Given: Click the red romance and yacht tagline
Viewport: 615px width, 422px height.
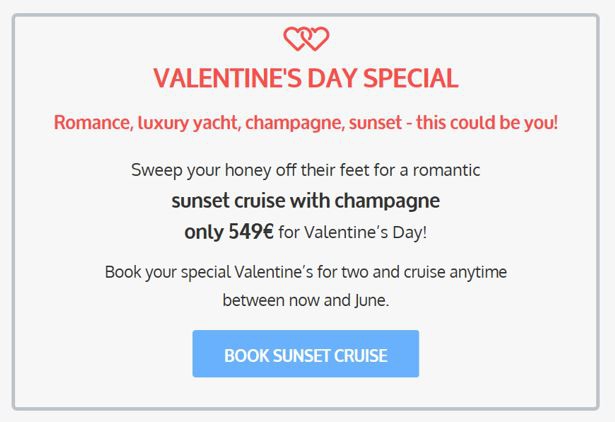Looking at the screenshot, I should tap(306, 123).
